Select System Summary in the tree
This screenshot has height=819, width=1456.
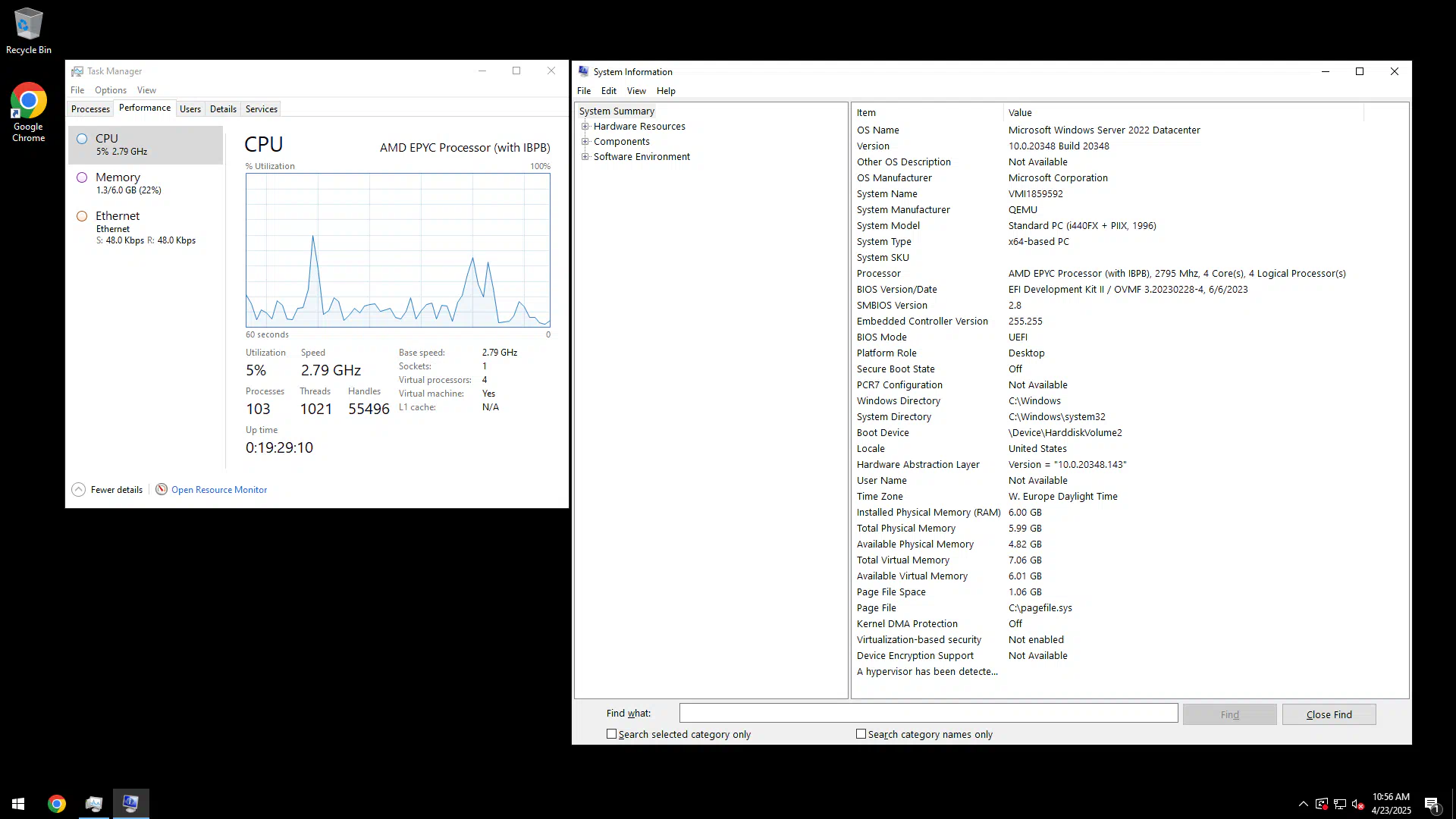pyautogui.click(x=617, y=111)
